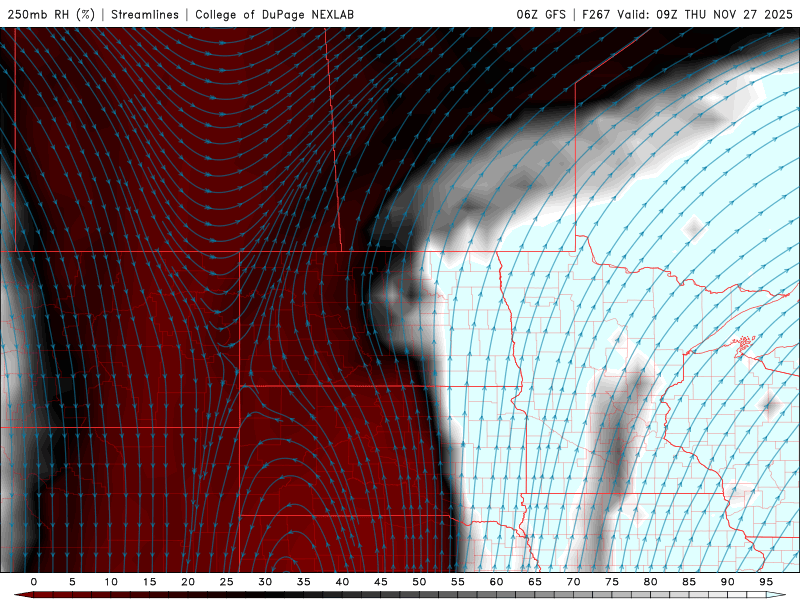Click the "Streamlines" label in header
This screenshot has width=800, height=600.
pyautogui.click(x=145, y=14)
